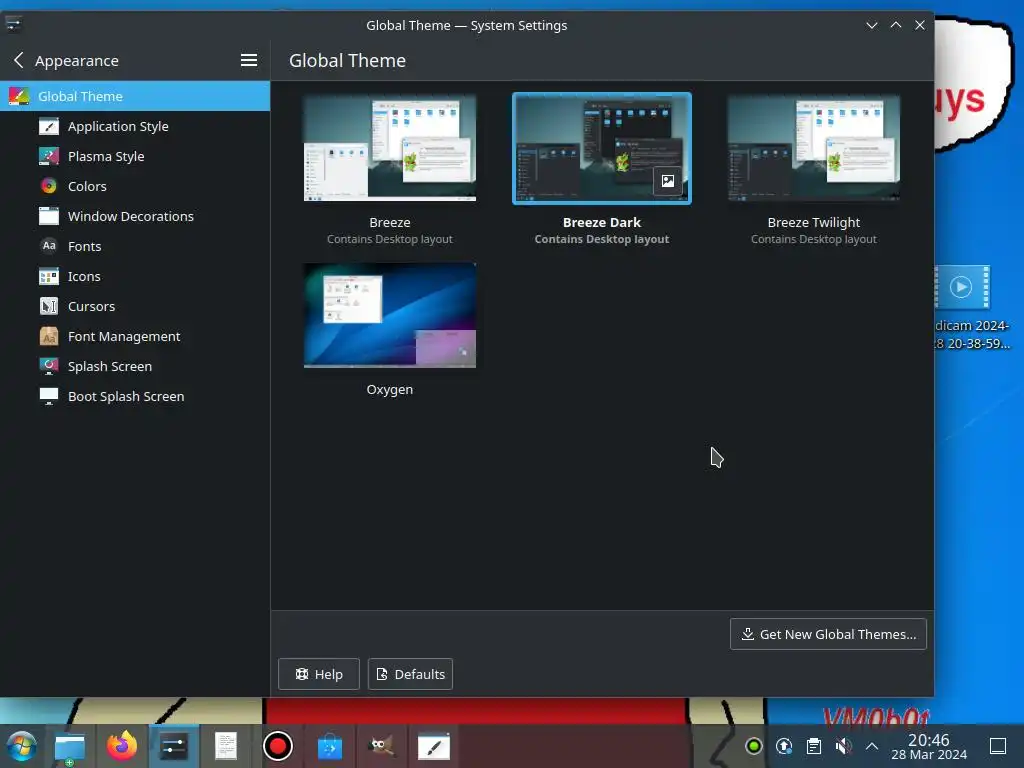Open the Colors settings page
The image size is (1024, 768).
coord(135,186)
